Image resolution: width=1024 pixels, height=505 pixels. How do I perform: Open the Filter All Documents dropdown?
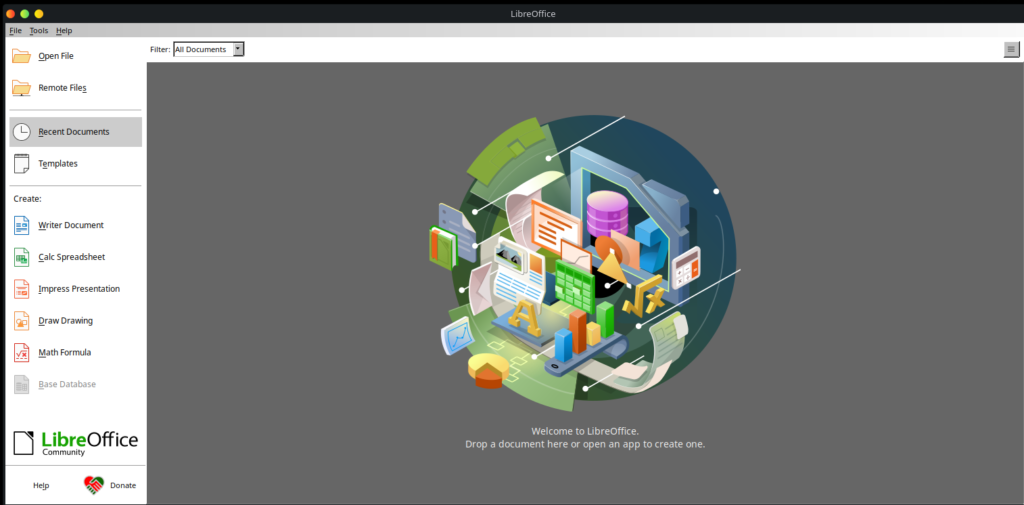coord(208,49)
